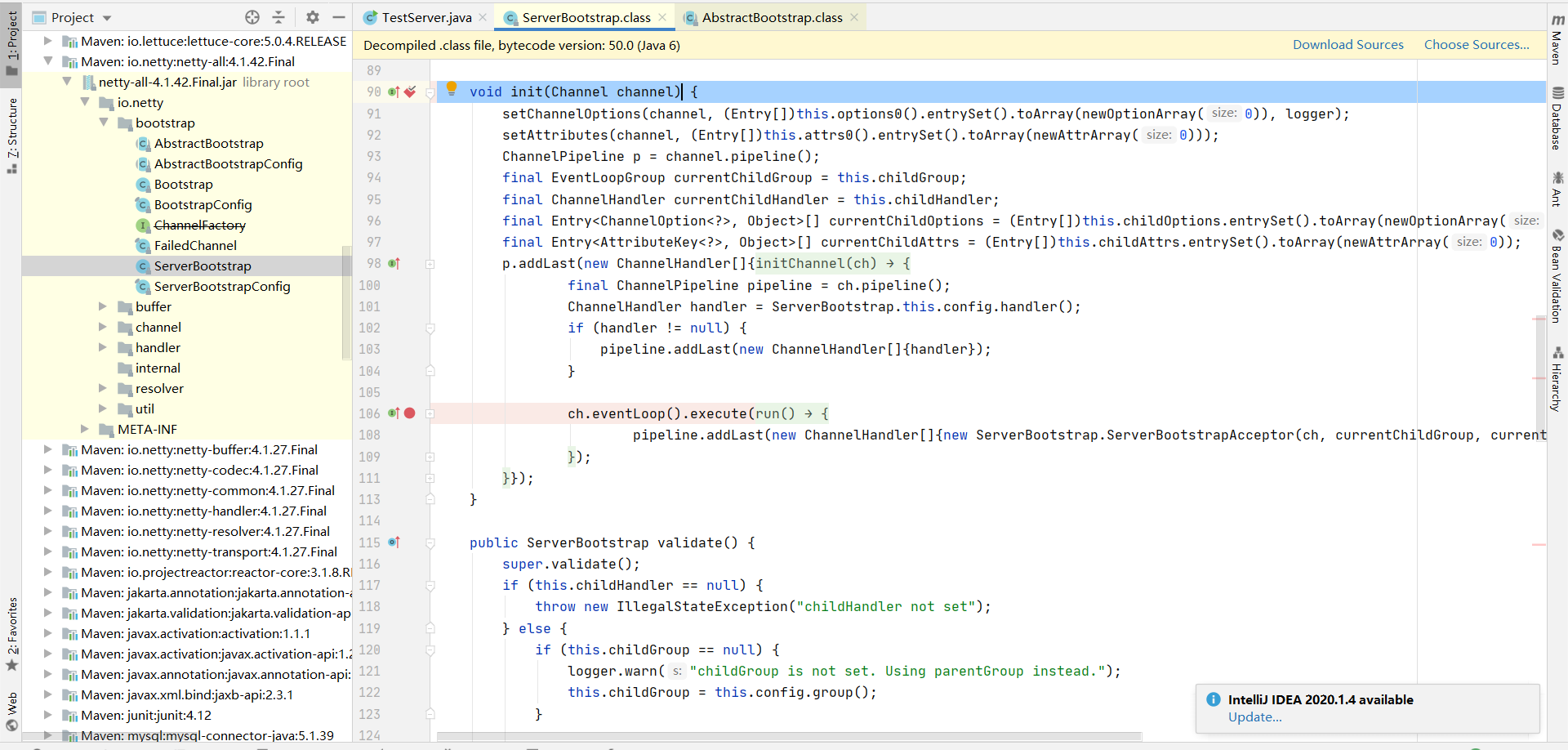Click the implements gutter icon on line 98

point(394,264)
